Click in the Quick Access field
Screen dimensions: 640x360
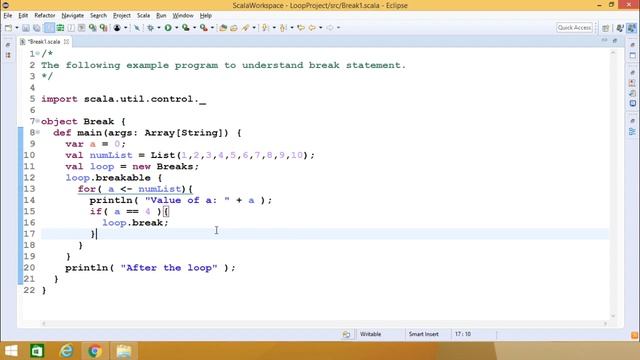[x=574, y=28]
